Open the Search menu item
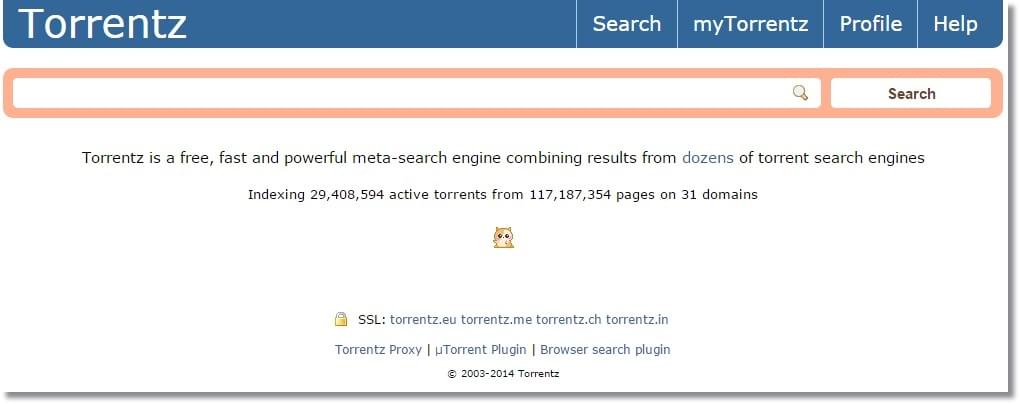 point(626,24)
